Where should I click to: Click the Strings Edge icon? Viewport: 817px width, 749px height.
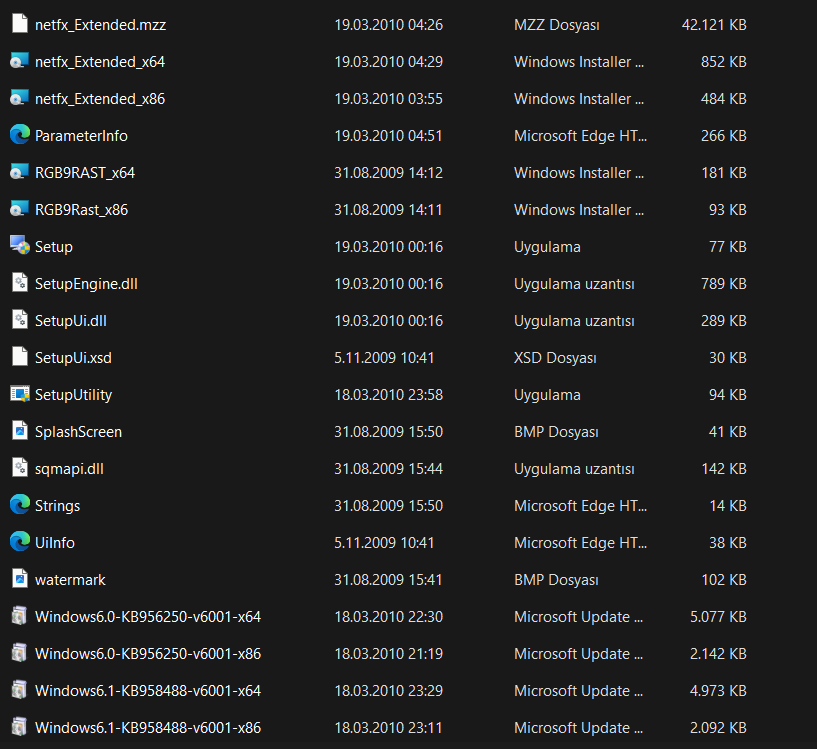coord(19,505)
